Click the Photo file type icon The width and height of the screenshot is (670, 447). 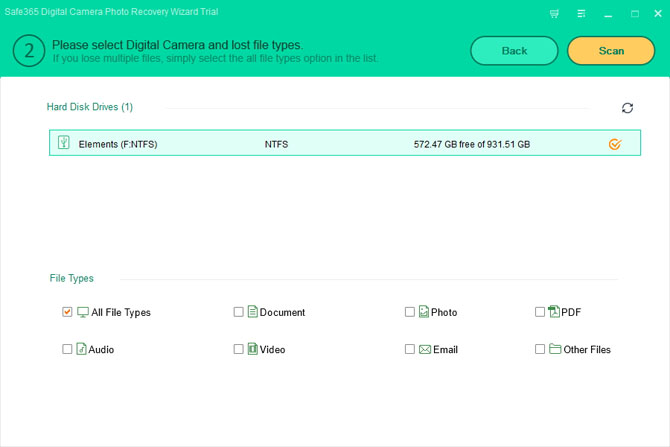(x=423, y=312)
